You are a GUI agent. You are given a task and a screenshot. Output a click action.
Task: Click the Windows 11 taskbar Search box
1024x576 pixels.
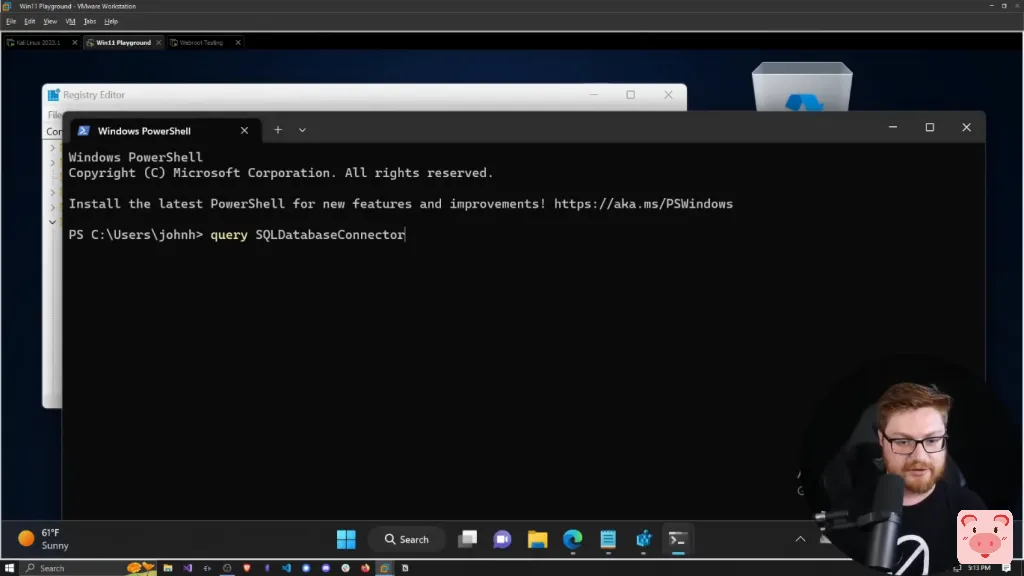tap(407, 539)
